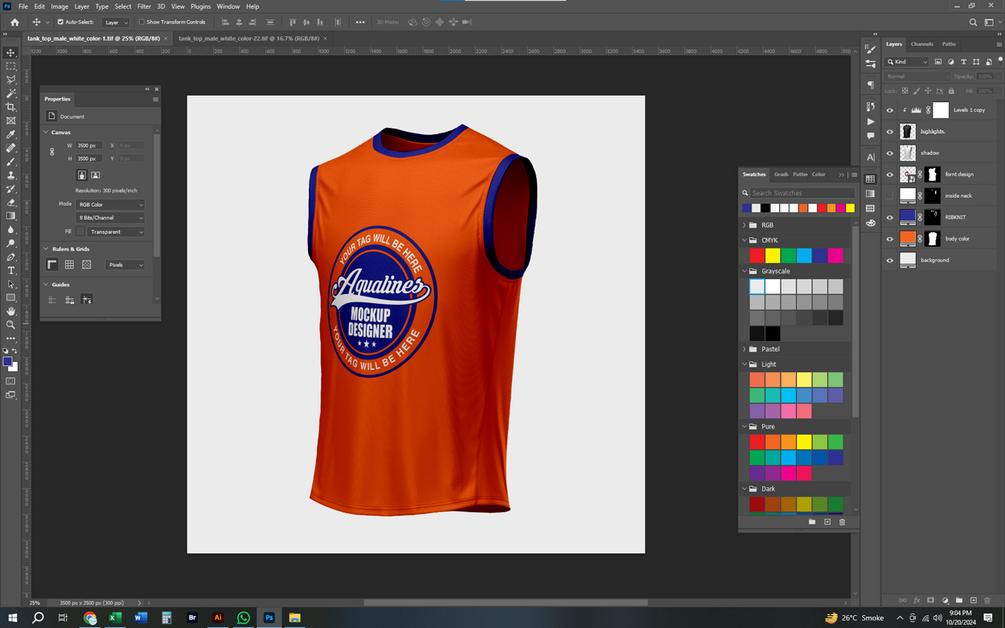Pick the yellow swatch in CMYK group
The height and width of the screenshot is (628, 1005).
coord(773,256)
